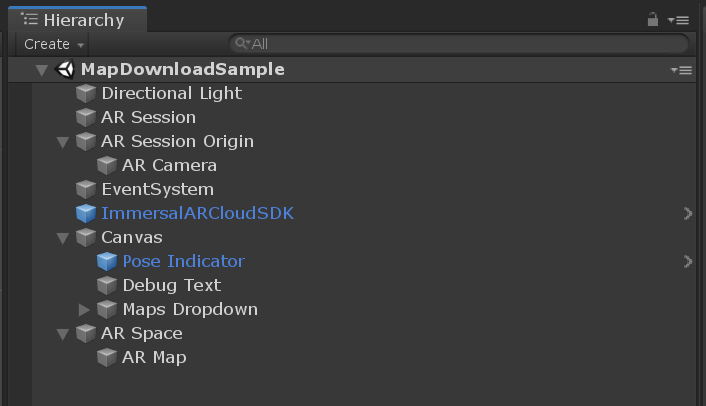Click the search magnifier icon in the Hierarchy
The width and height of the screenshot is (706, 406).
pos(242,43)
